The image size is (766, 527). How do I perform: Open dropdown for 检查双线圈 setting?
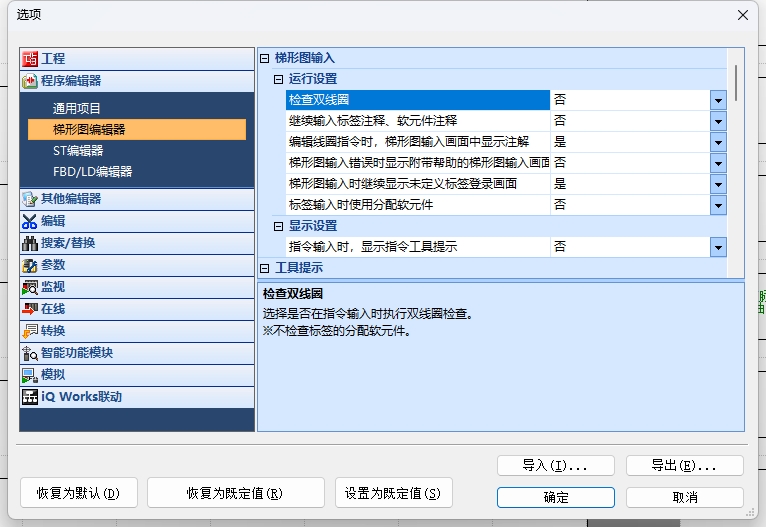pos(717,100)
